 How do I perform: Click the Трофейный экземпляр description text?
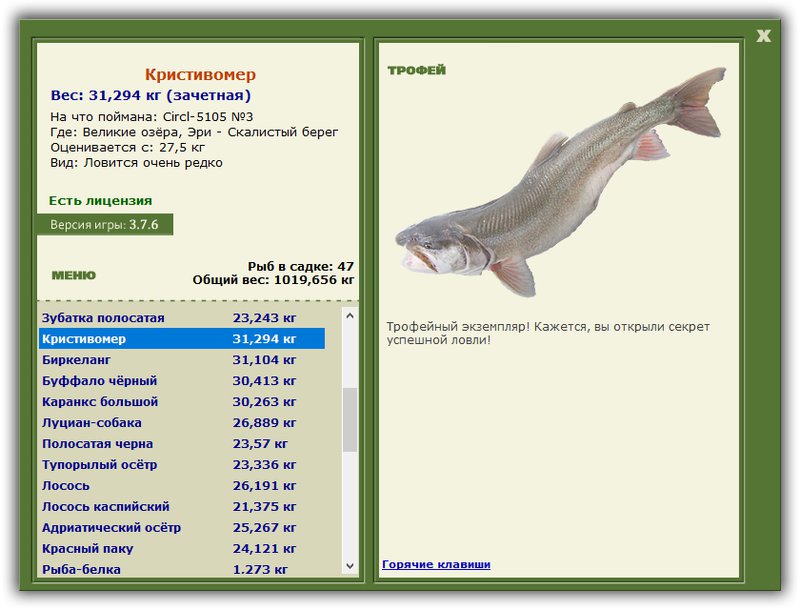(548, 333)
